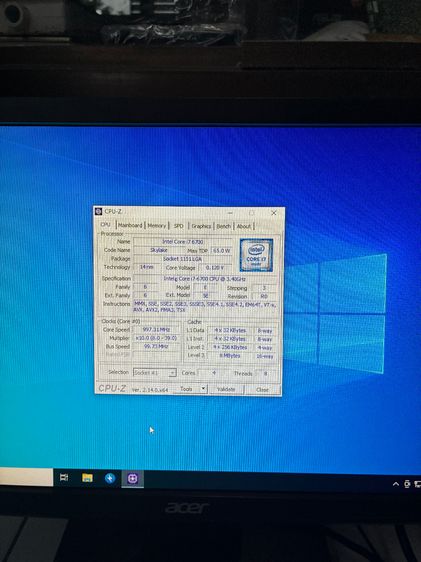The image size is (421, 562).
Task: Click the Level 2 4-way field
Action: coord(265,348)
